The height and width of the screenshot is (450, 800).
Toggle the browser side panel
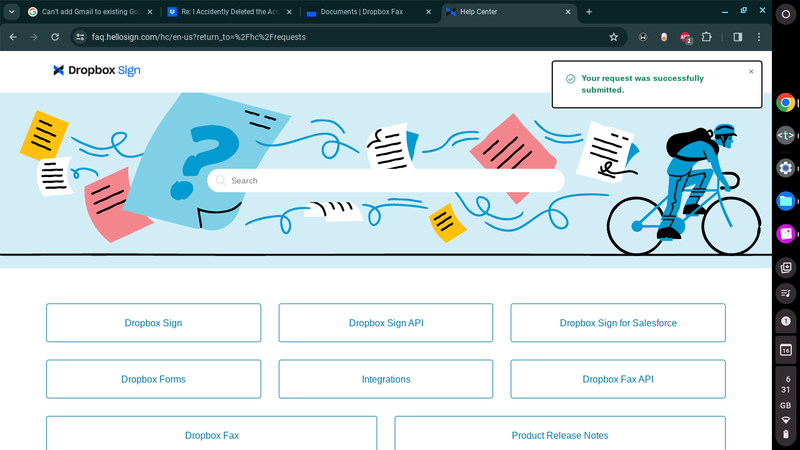[738, 37]
